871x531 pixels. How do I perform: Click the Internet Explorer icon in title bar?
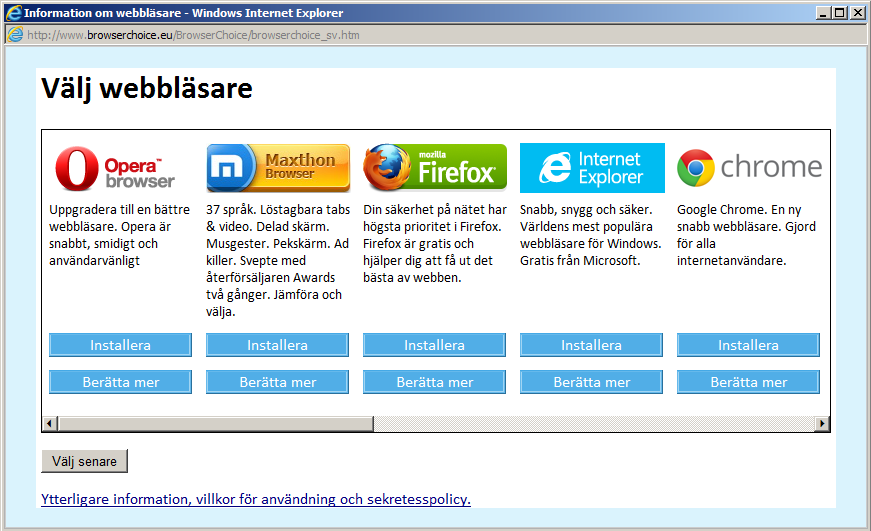11,13
